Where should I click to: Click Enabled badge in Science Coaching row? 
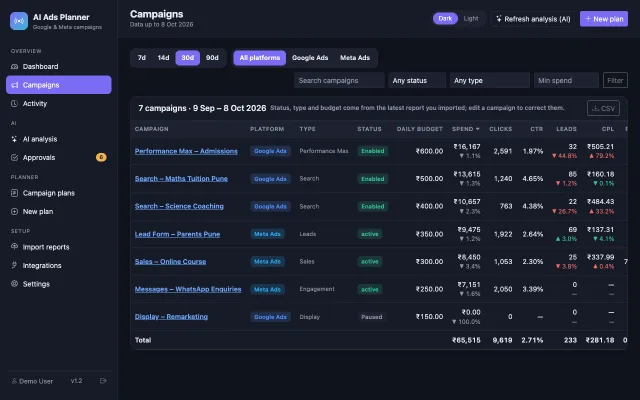coord(373,207)
